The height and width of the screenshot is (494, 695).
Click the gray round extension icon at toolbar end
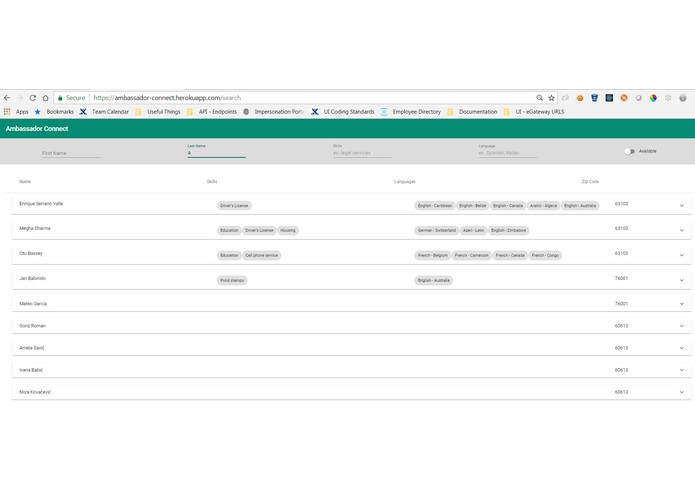pyautogui.click(x=683, y=98)
